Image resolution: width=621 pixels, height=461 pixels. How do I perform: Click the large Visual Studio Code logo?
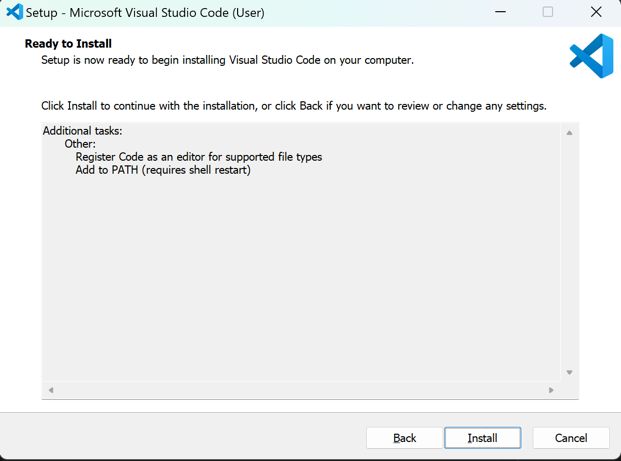(x=591, y=56)
